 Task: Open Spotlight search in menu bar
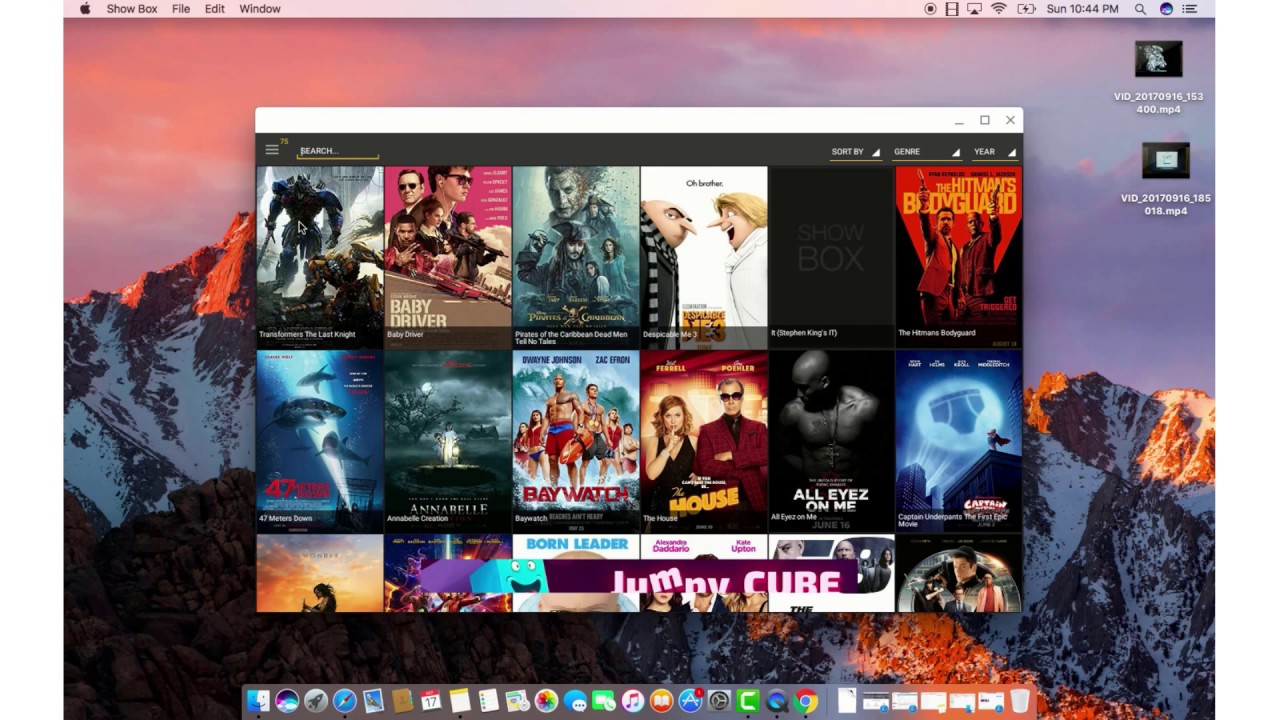[x=1141, y=9]
